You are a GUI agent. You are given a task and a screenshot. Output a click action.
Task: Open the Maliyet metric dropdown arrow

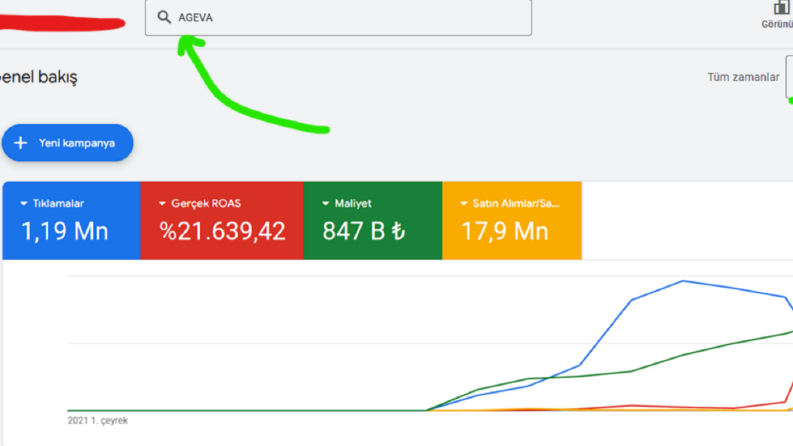coord(326,203)
